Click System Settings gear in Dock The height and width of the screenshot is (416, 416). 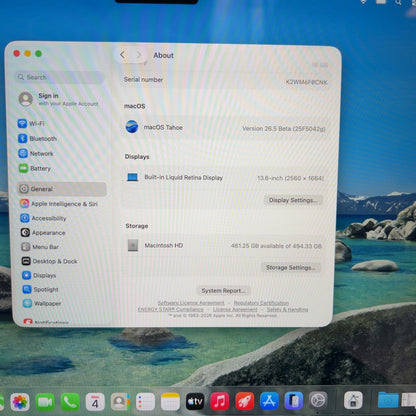(318, 400)
